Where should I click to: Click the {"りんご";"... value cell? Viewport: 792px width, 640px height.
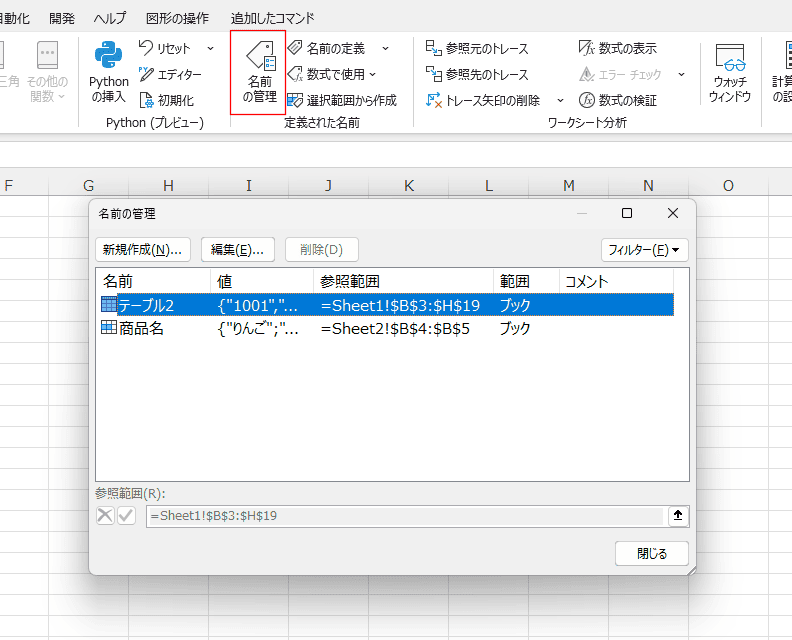click(258, 328)
